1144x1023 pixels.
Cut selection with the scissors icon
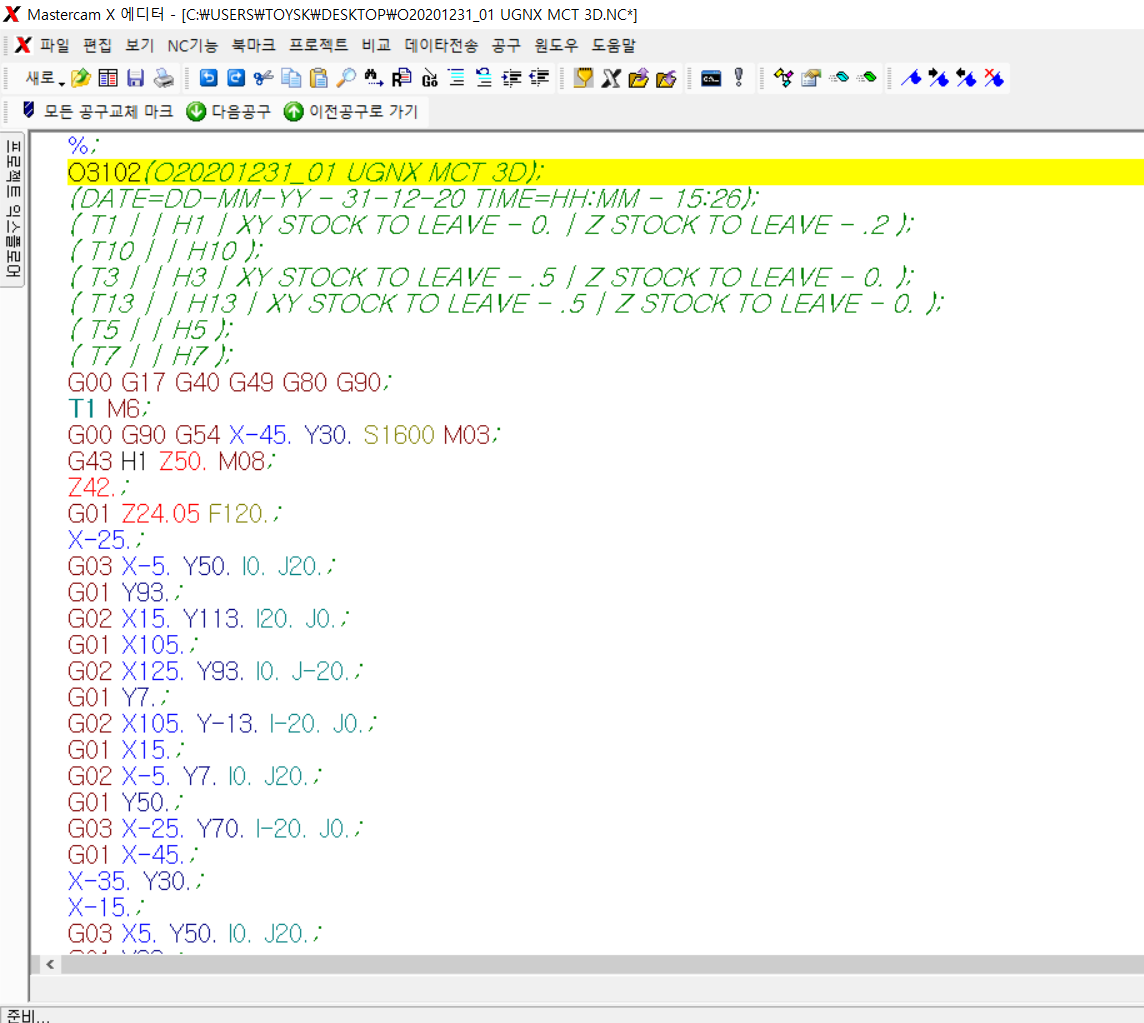[x=263, y=78]
